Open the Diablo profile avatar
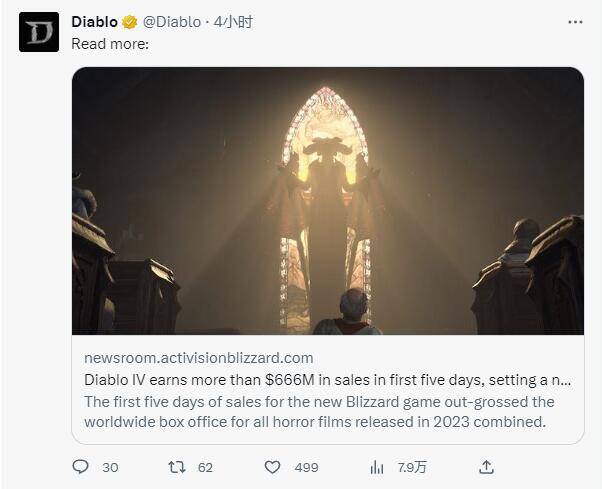The height and width of the screenshot is (489, 602). point(39,32)
